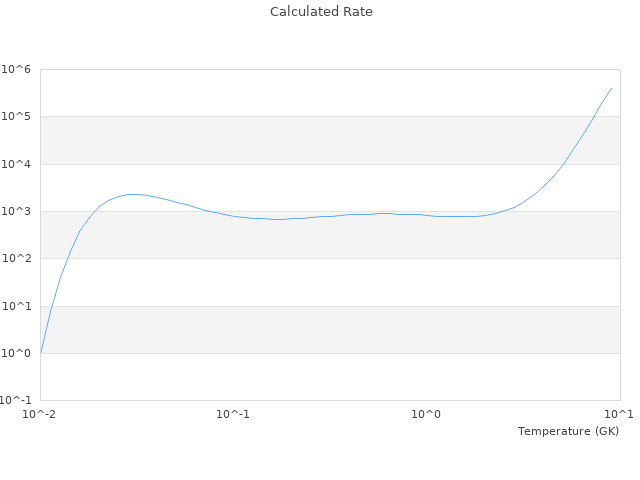Click the 10^1 label on the y-axis
This screenshot has width=640, height=480.
(x=17, y=306)
